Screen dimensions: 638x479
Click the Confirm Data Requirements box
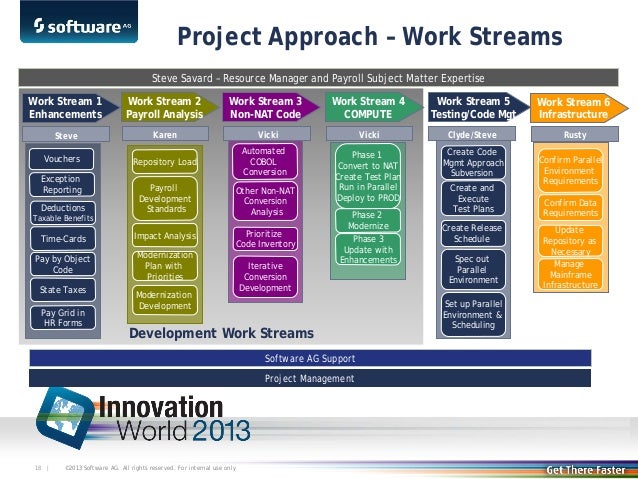(570, 208)
